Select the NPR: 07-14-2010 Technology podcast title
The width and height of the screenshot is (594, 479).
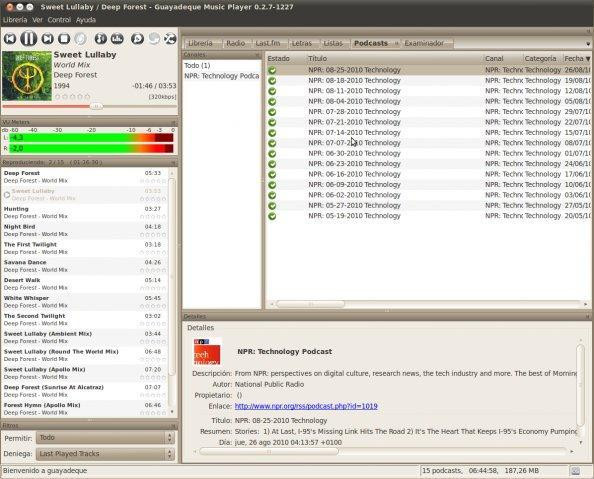coord(354,133)
